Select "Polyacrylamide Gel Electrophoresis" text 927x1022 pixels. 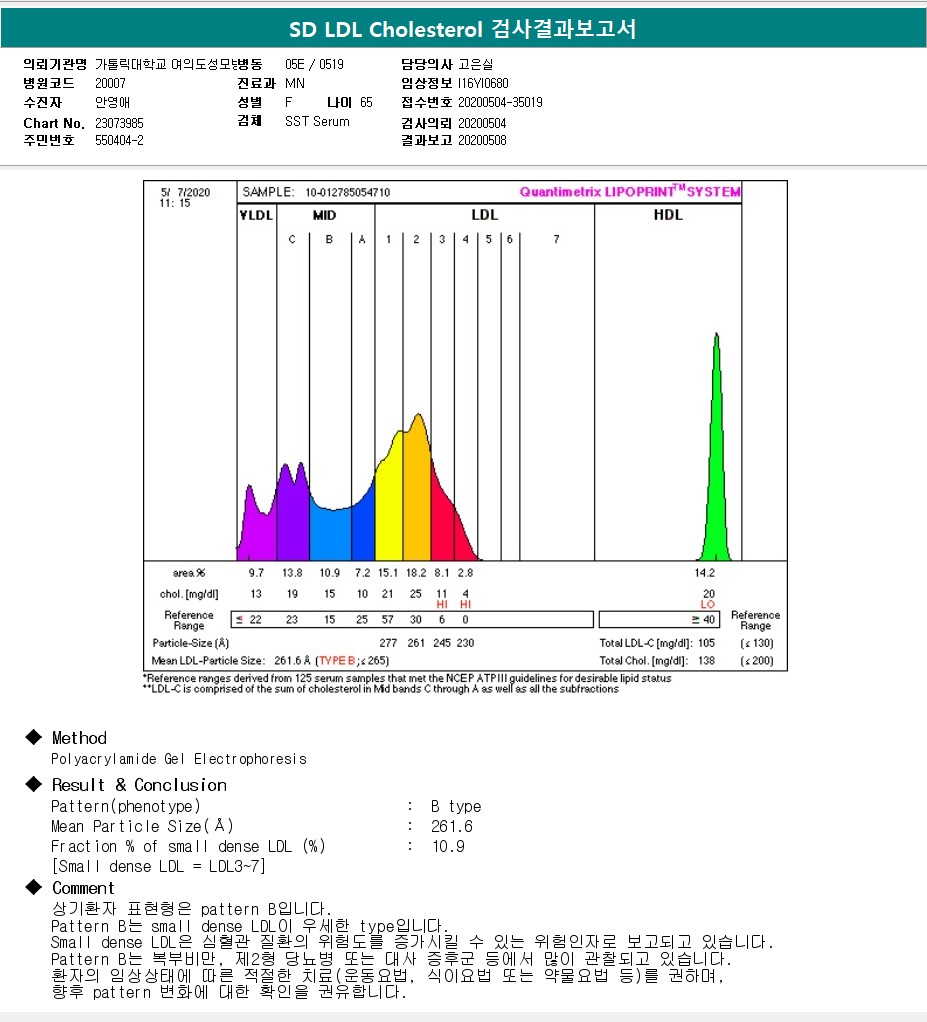point(179,759)
